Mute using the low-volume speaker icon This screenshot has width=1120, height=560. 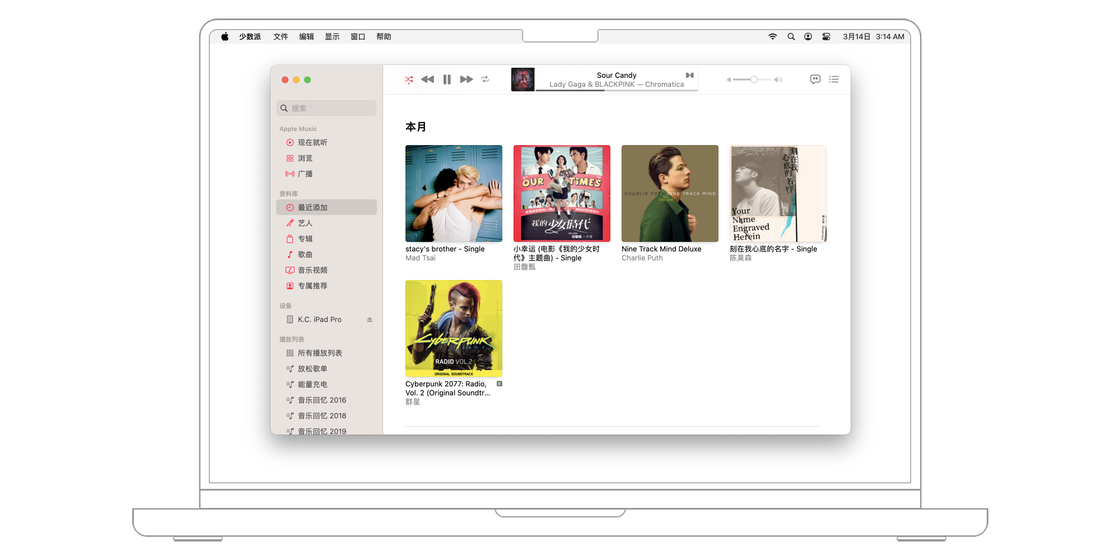(x=729, y=79)
